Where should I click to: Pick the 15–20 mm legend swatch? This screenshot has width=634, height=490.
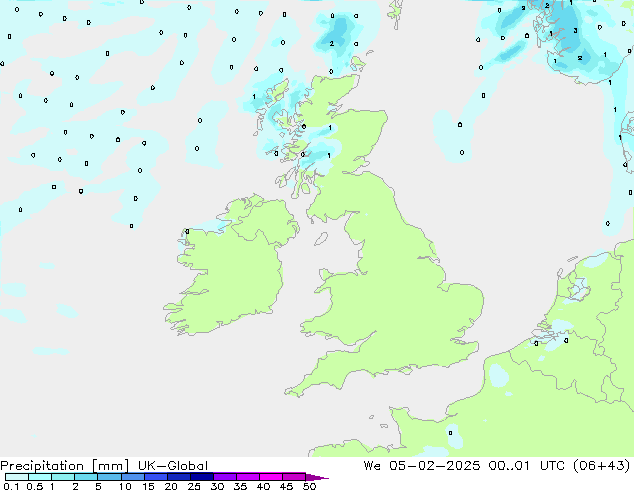pyautogui.click(x=156, y=477)
